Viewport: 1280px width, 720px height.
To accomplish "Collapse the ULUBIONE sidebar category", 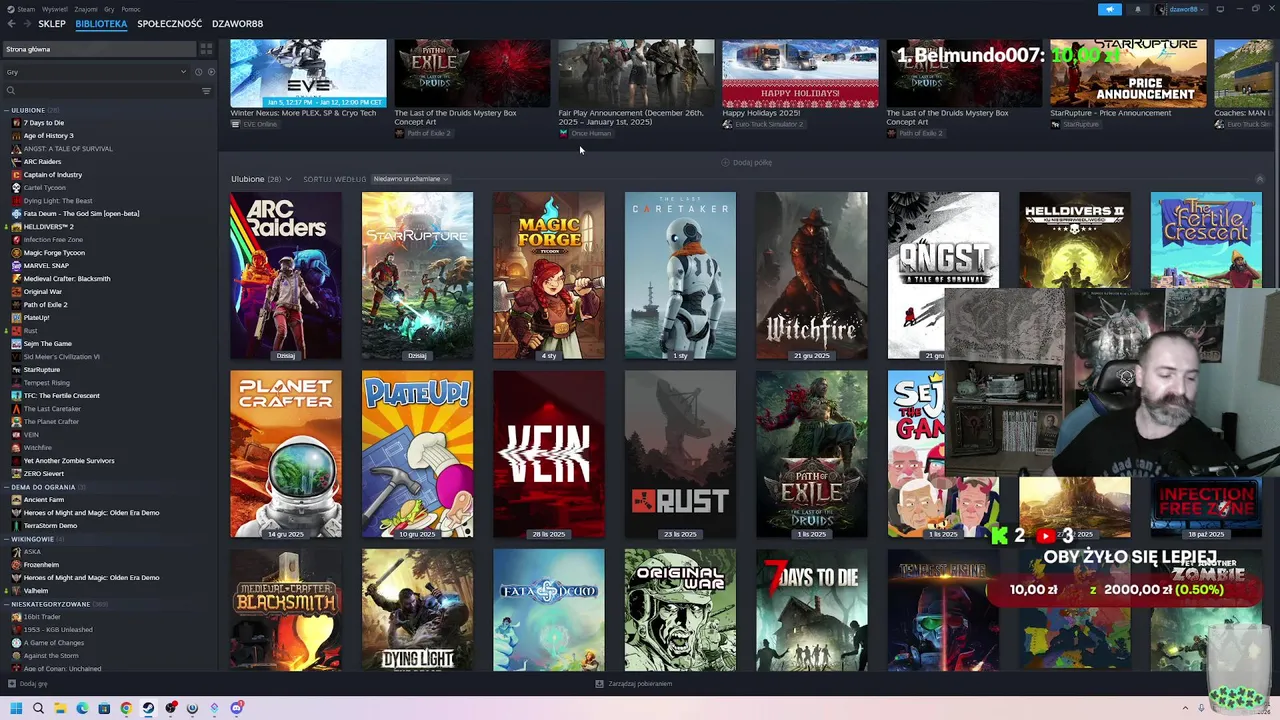I will pos(7,110).
